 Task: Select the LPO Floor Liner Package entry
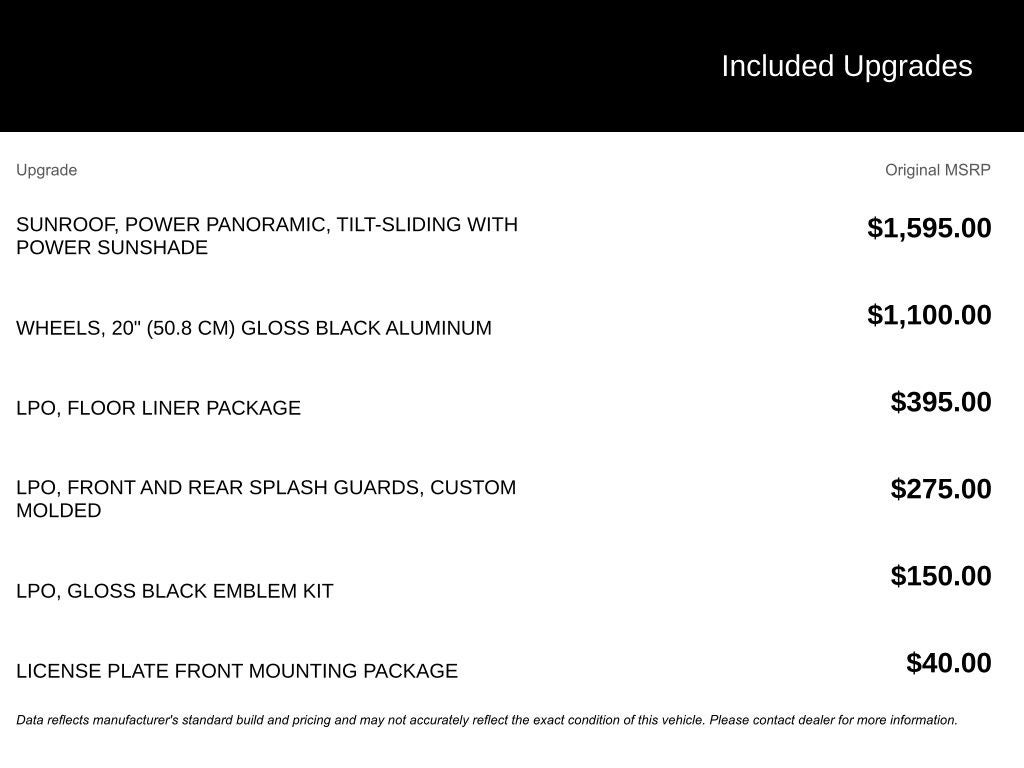pyautogui.click(x=158, y=408)
